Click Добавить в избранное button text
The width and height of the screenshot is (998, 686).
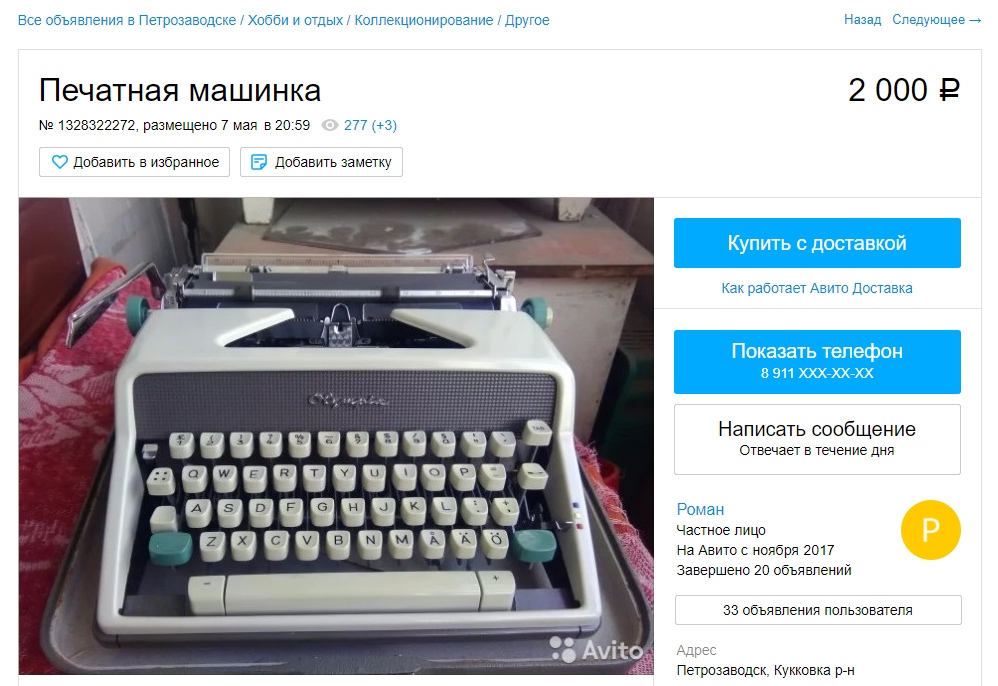pyautogui.click(x=146, y=162)
